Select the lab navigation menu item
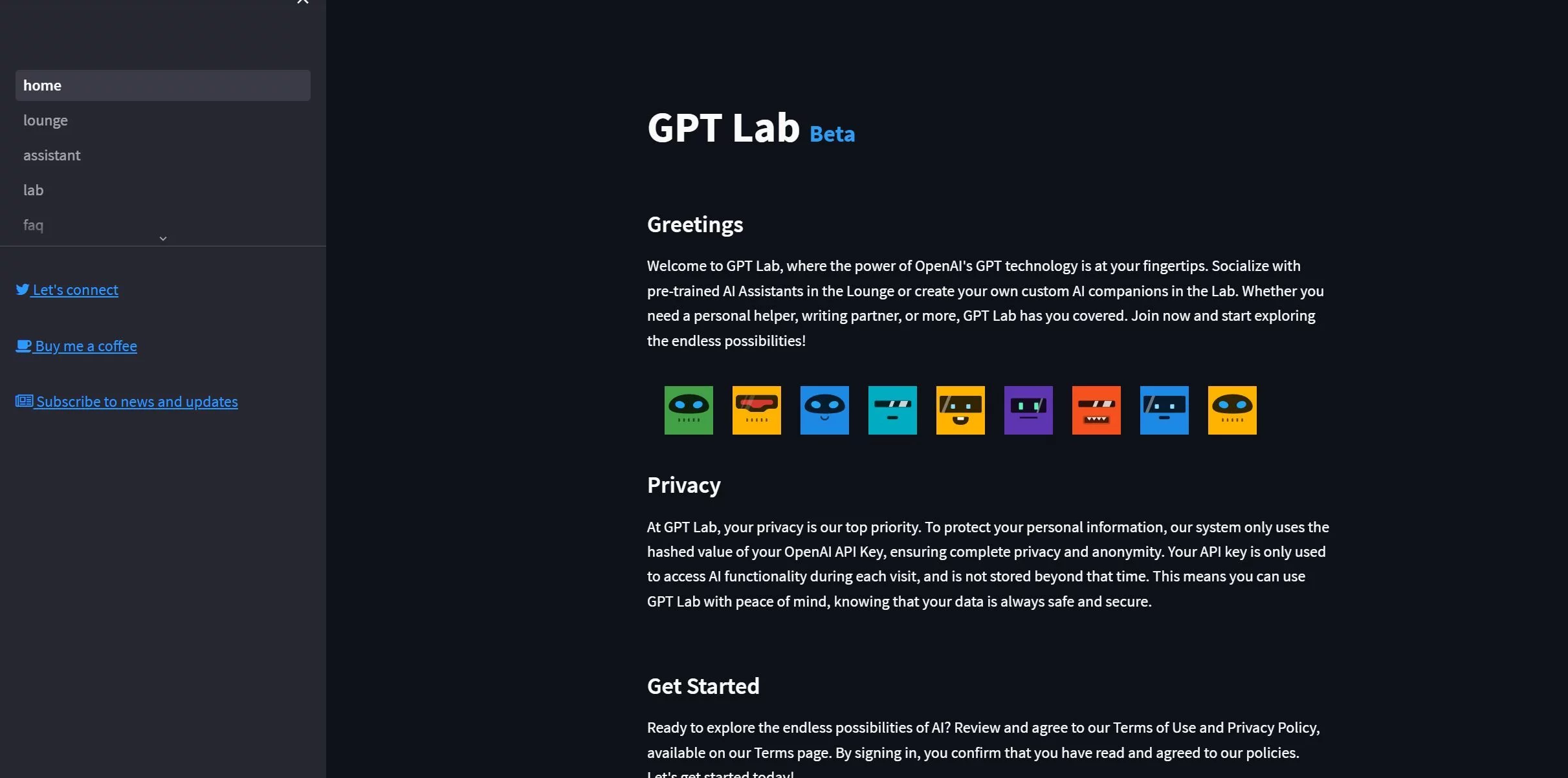Viewport: 1568px width, 778px height. (x=33, y=189)
